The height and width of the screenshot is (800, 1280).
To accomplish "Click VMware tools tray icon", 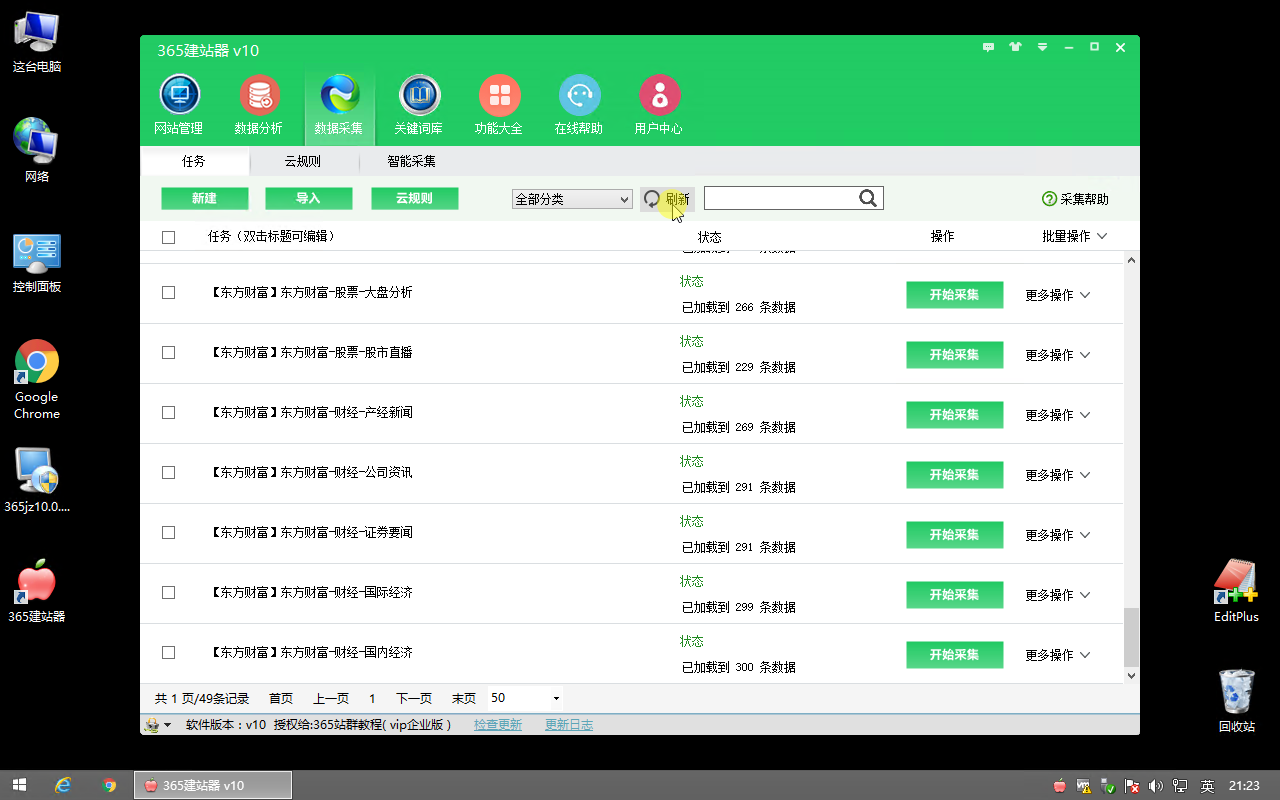I will point(1084,786).
